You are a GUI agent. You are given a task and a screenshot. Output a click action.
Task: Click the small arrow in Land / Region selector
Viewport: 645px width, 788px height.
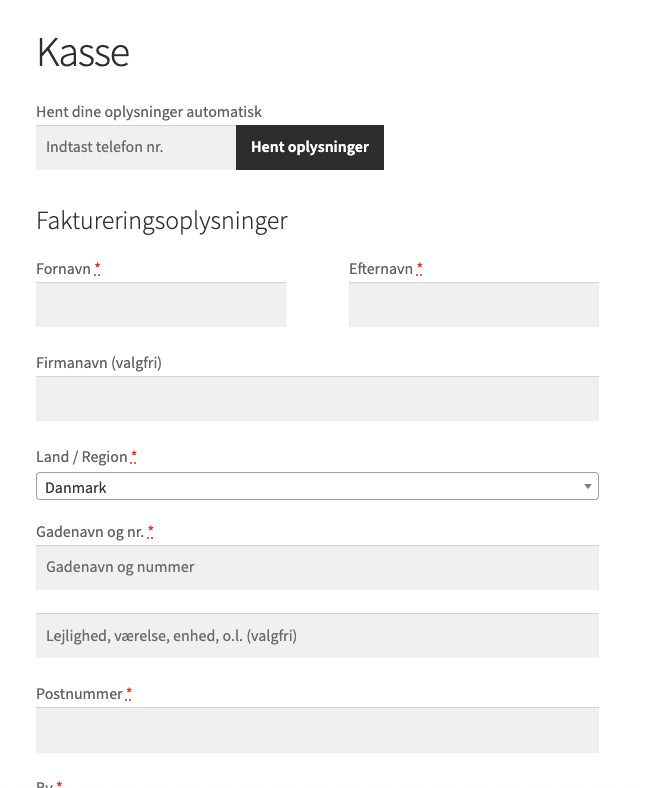[587, 486]
